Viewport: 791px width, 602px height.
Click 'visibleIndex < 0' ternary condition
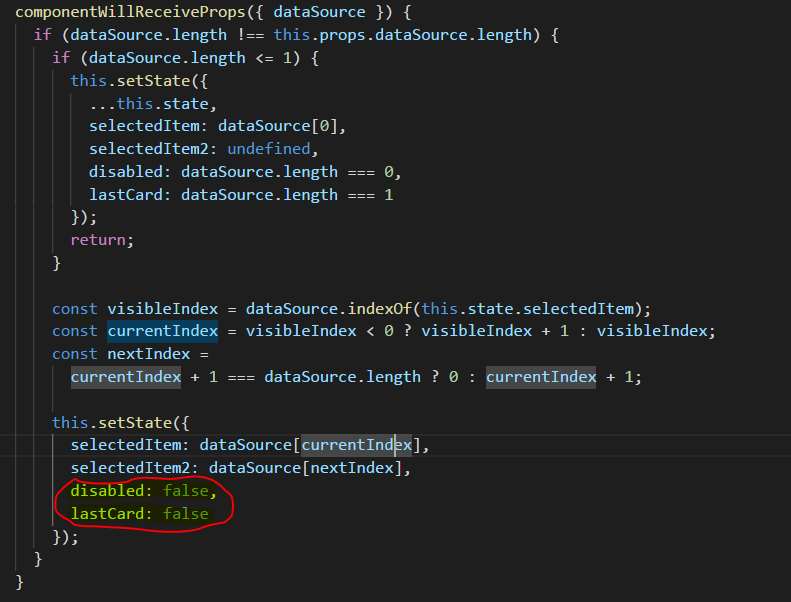click(x=319, y=332)
